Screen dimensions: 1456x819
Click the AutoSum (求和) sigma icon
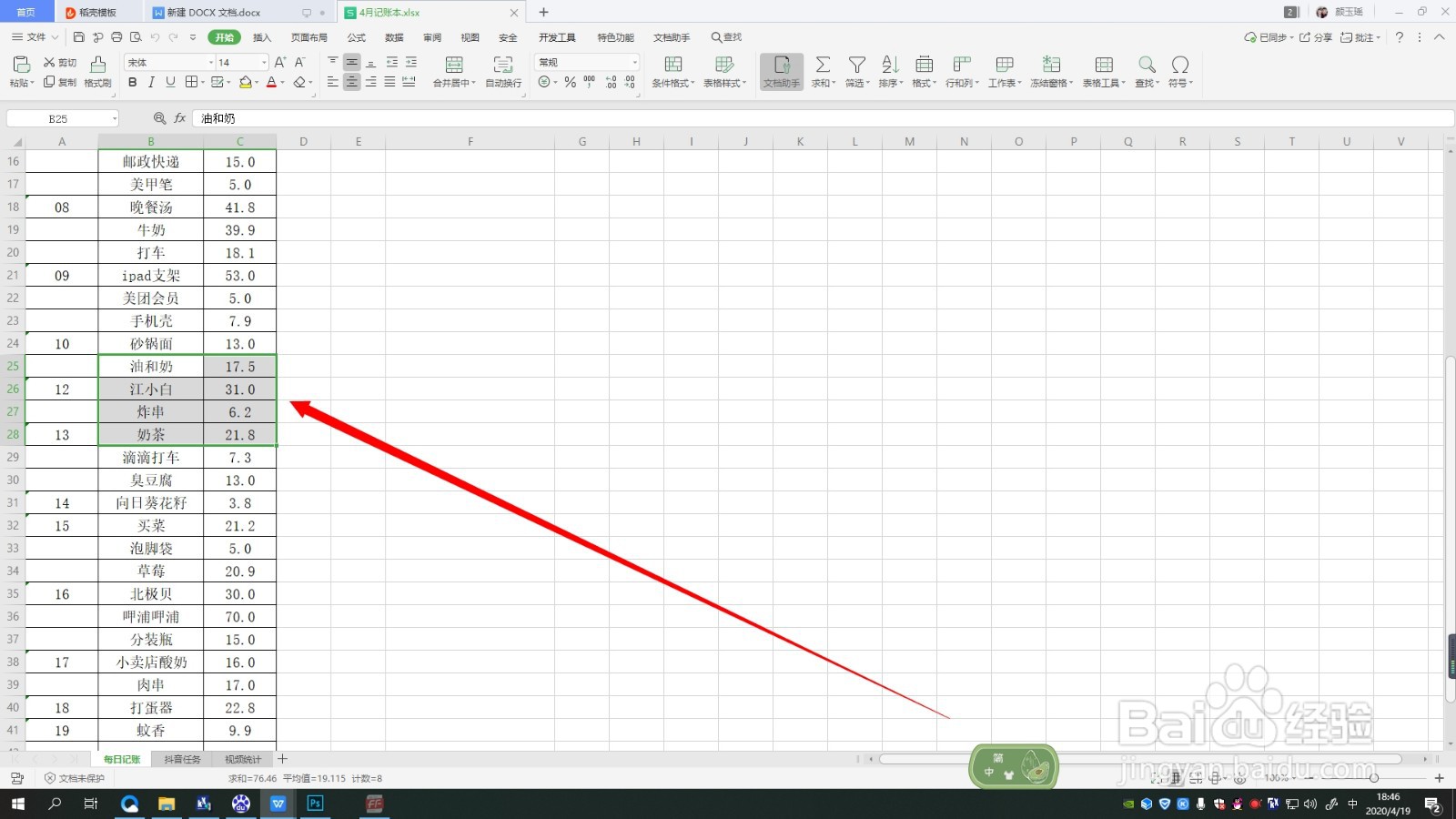coord(823,65)
